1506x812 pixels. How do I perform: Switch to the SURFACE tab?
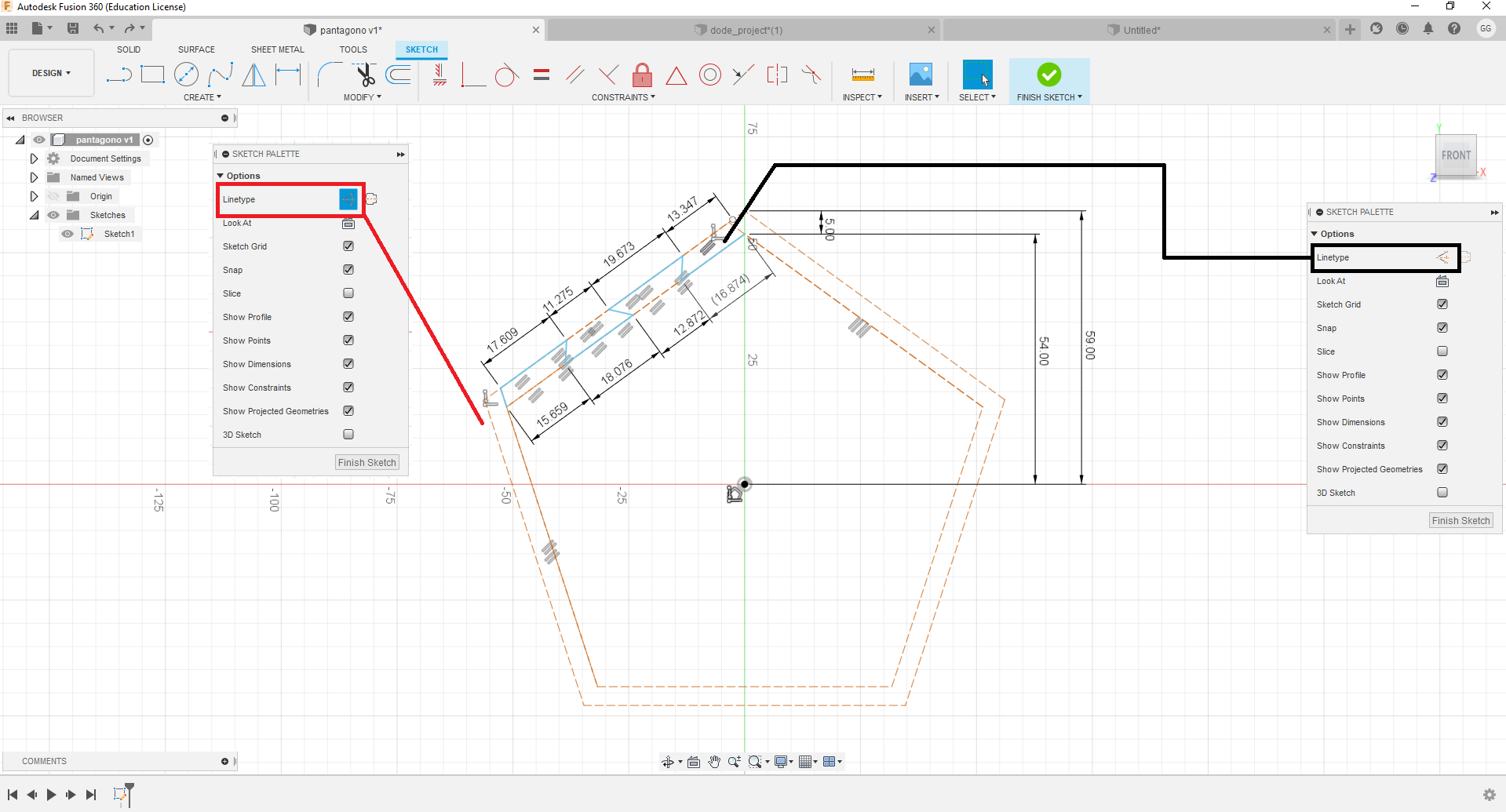(196, 49)
